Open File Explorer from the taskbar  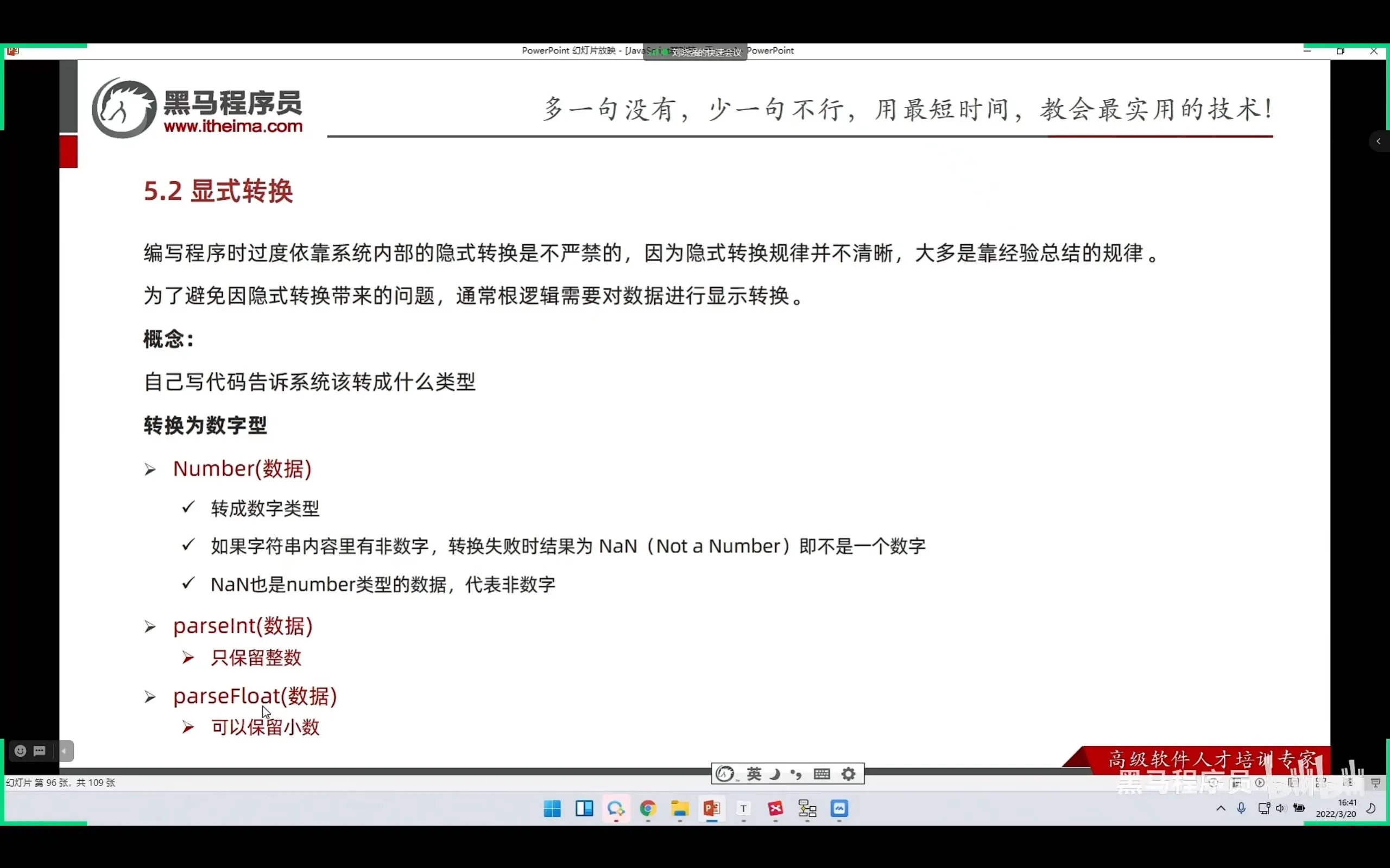680,808
